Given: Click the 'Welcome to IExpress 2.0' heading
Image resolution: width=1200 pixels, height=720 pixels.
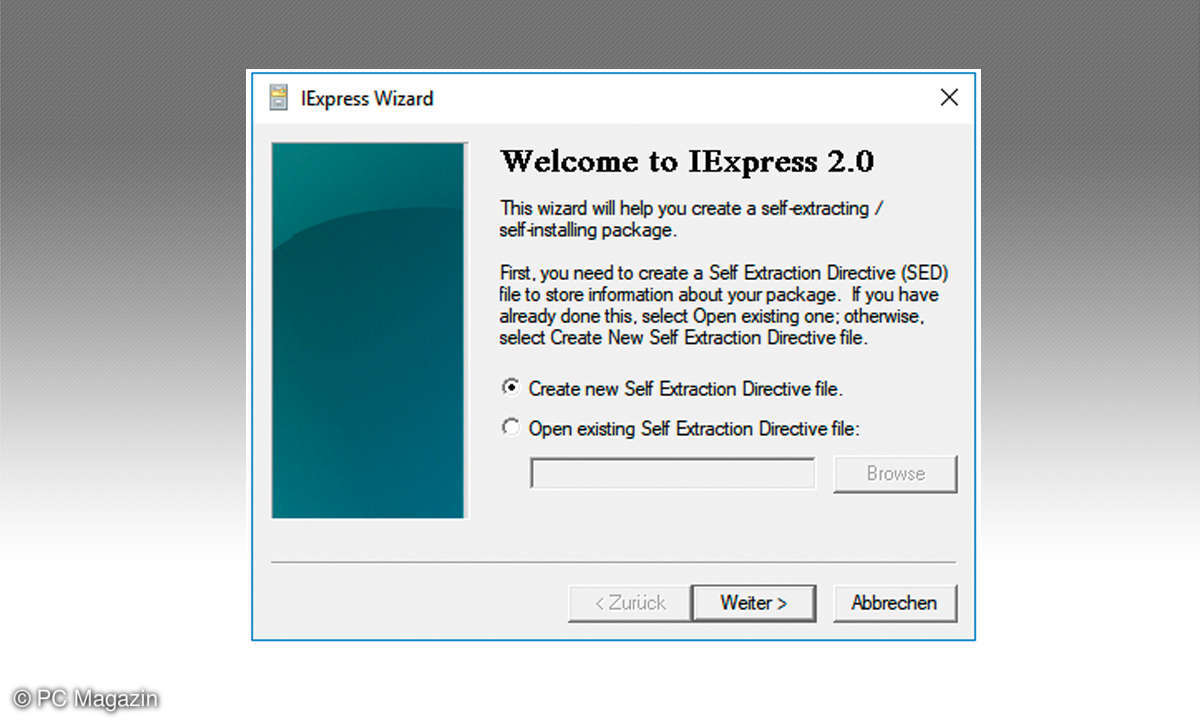Looking at the screenshot, I should tap(687, 162).
